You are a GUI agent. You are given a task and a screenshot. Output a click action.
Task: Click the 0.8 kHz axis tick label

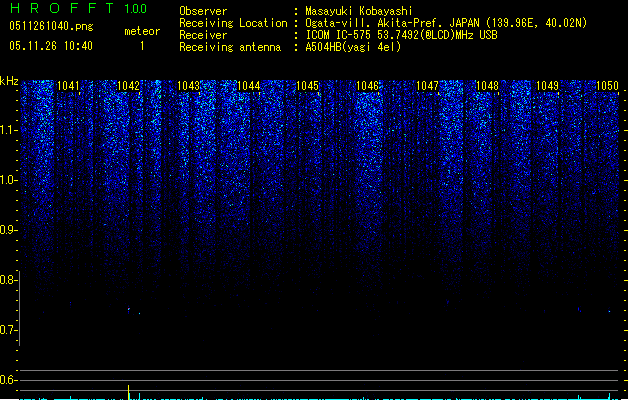(x=8, y=280)
